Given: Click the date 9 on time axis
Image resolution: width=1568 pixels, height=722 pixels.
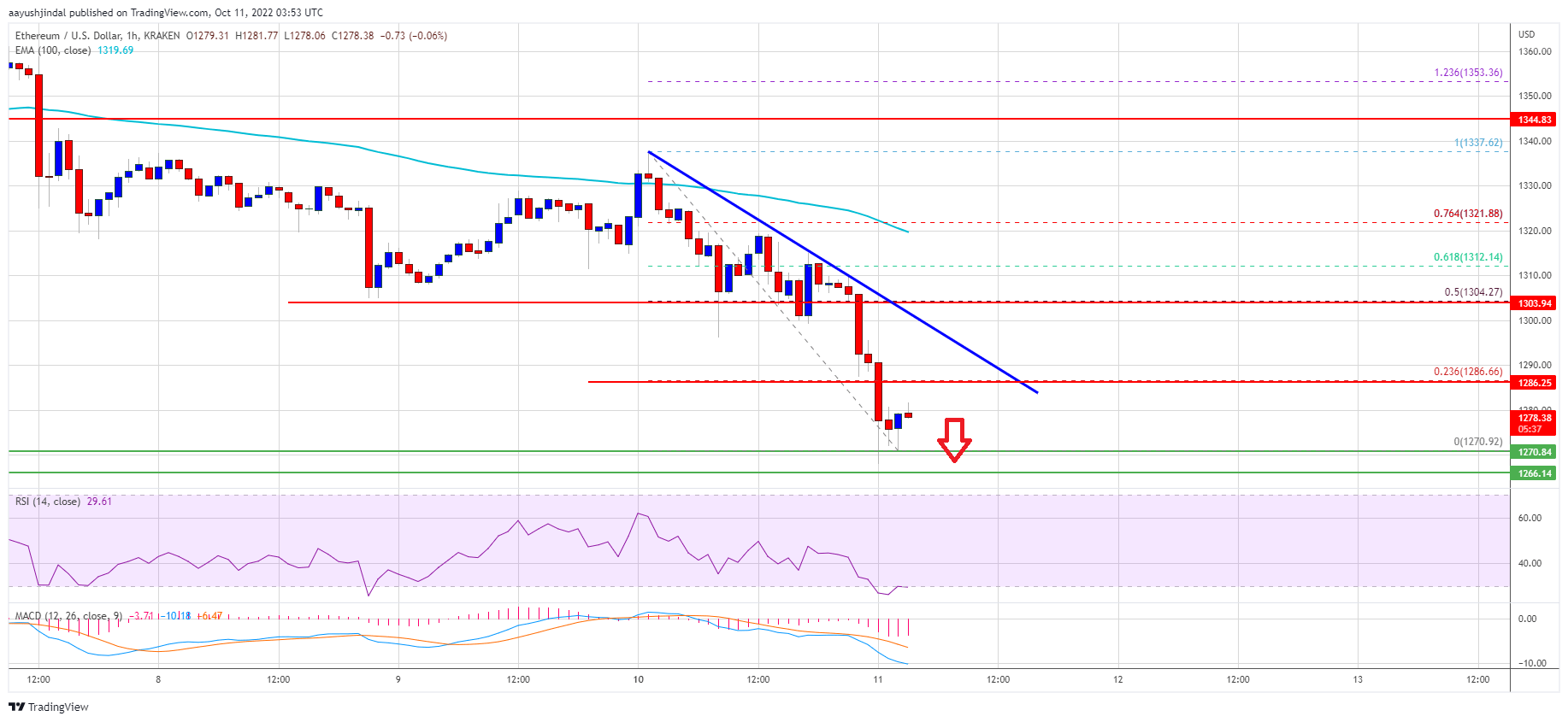Looking at the screenshot, I should pyautogui.click(x=398, y=679).
